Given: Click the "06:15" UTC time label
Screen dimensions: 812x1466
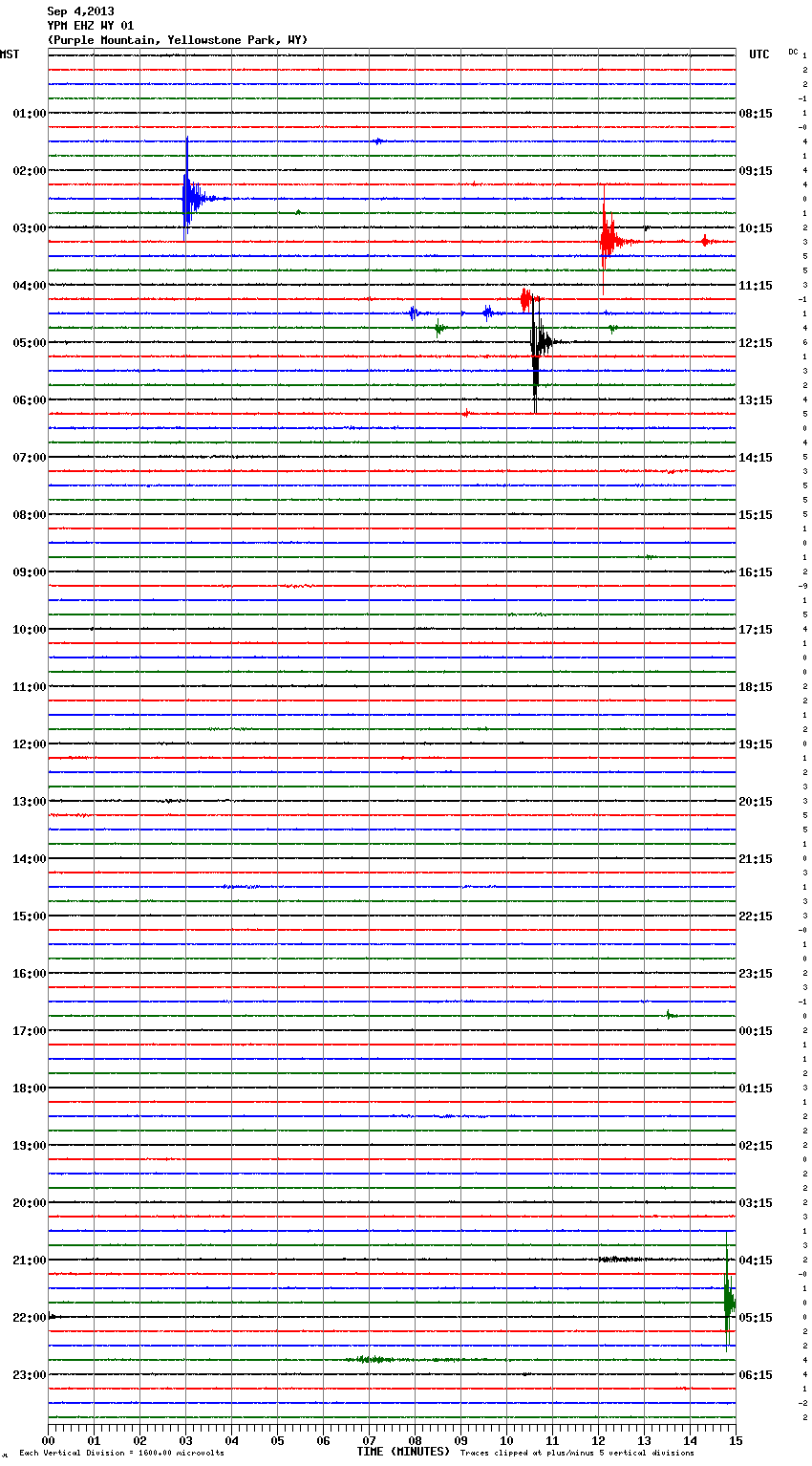Looking at the screenshot, I should 756,1374.
